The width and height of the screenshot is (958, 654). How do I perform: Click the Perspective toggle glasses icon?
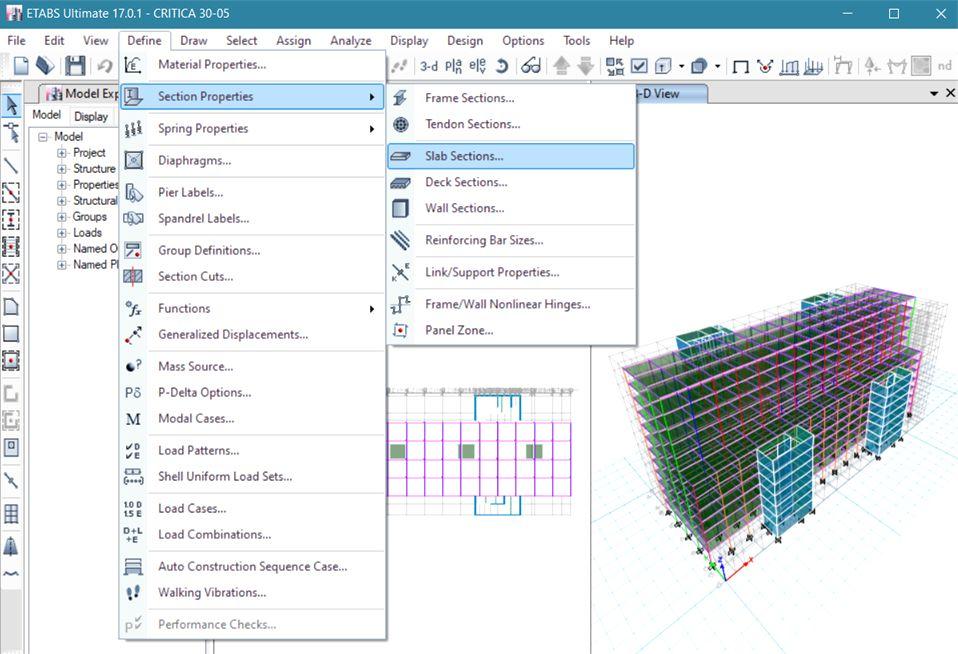(531, 66)
